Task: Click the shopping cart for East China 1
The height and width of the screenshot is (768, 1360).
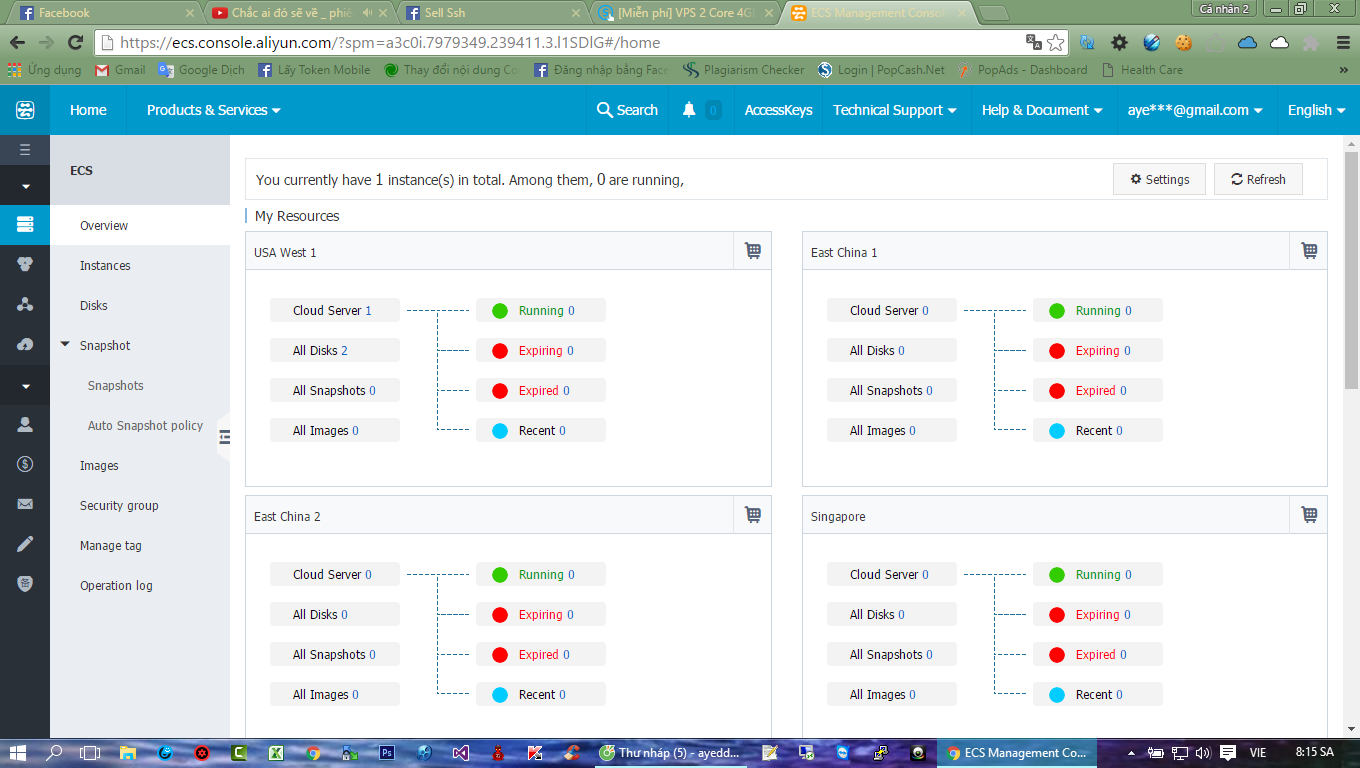Action: coord(1309,251)
